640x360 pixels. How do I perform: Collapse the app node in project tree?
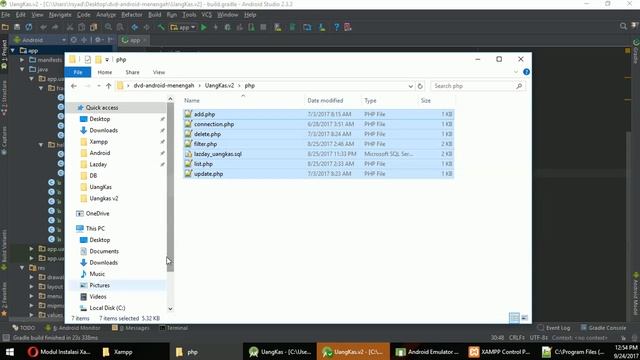13,51
